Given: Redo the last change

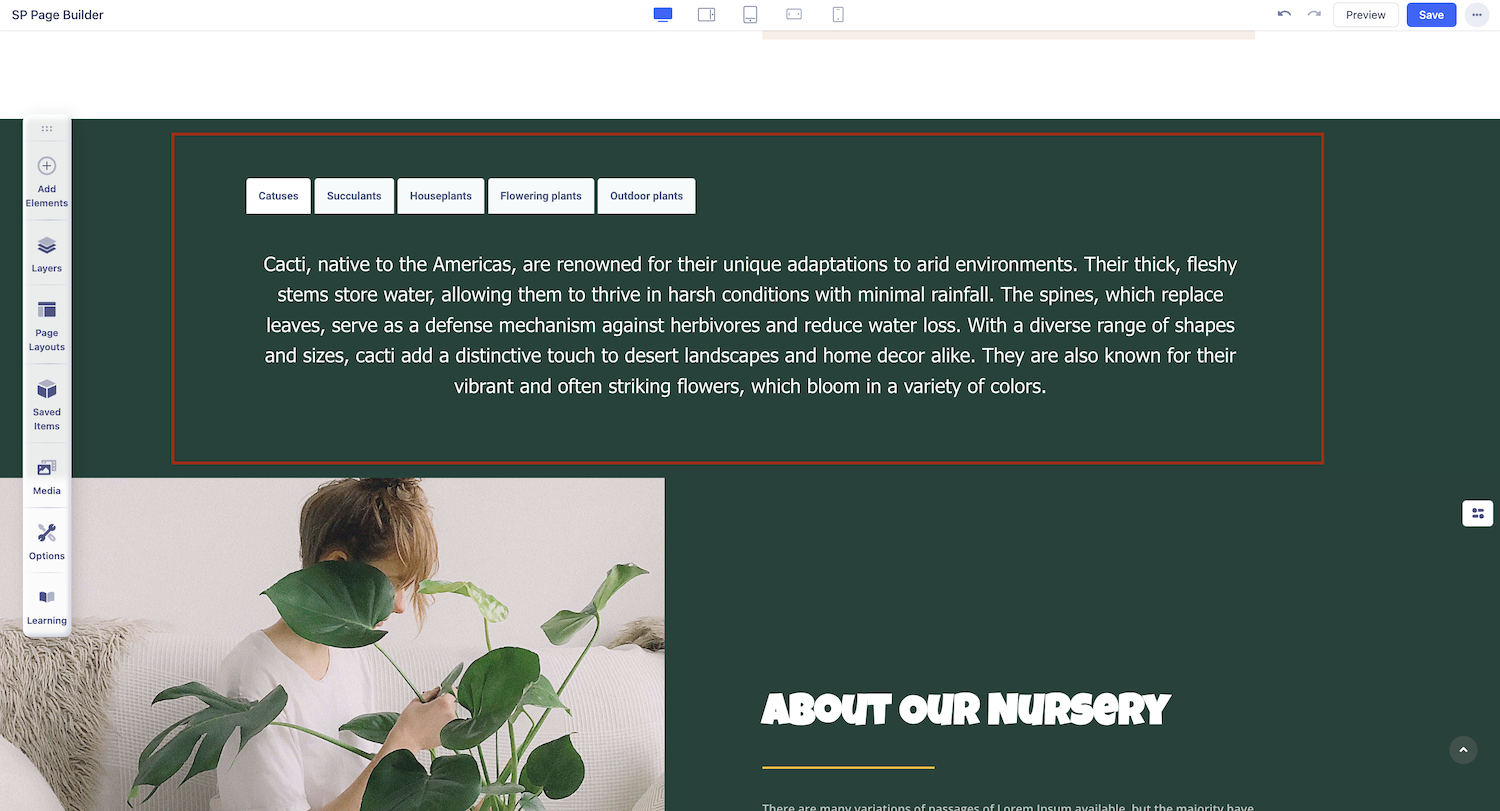Looking at the screenshot, I should pyautogui.click(x=1314, y=14).
